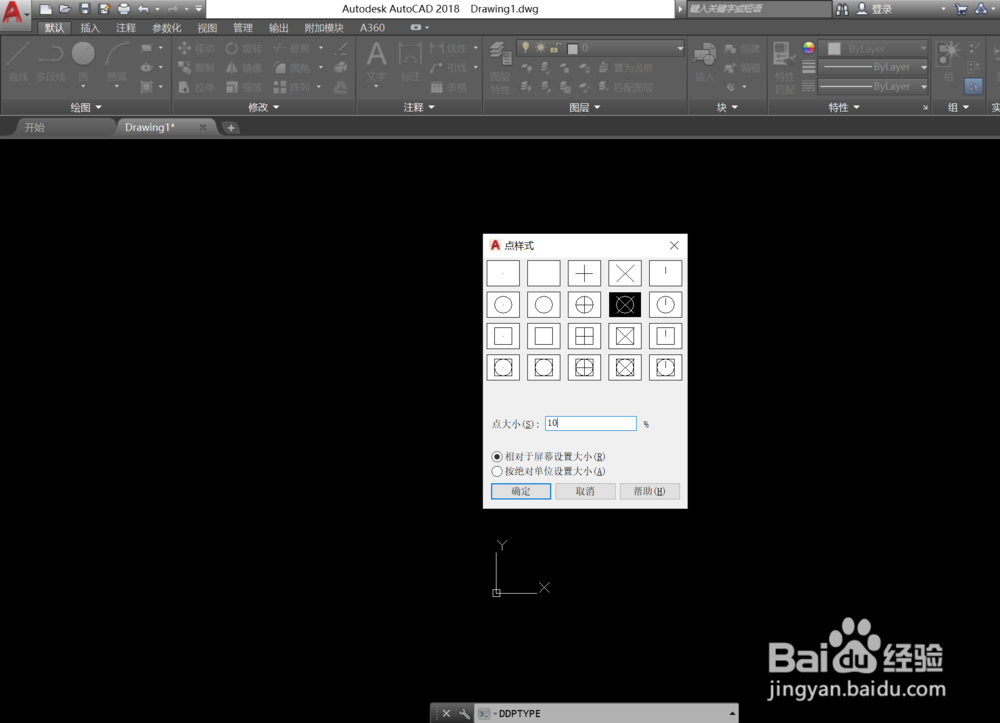
Task: Click the Arc (圆弧) draw tool
Action: [117, 62]
